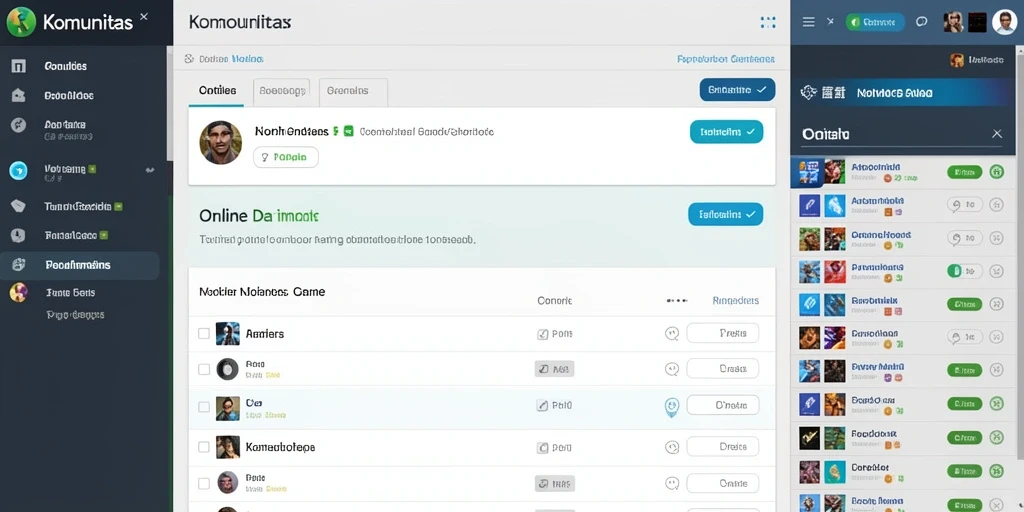Viewport: 1024px width, 512px height.
Task: Open the three-dots menu in table header
Action: pos(677,301)
